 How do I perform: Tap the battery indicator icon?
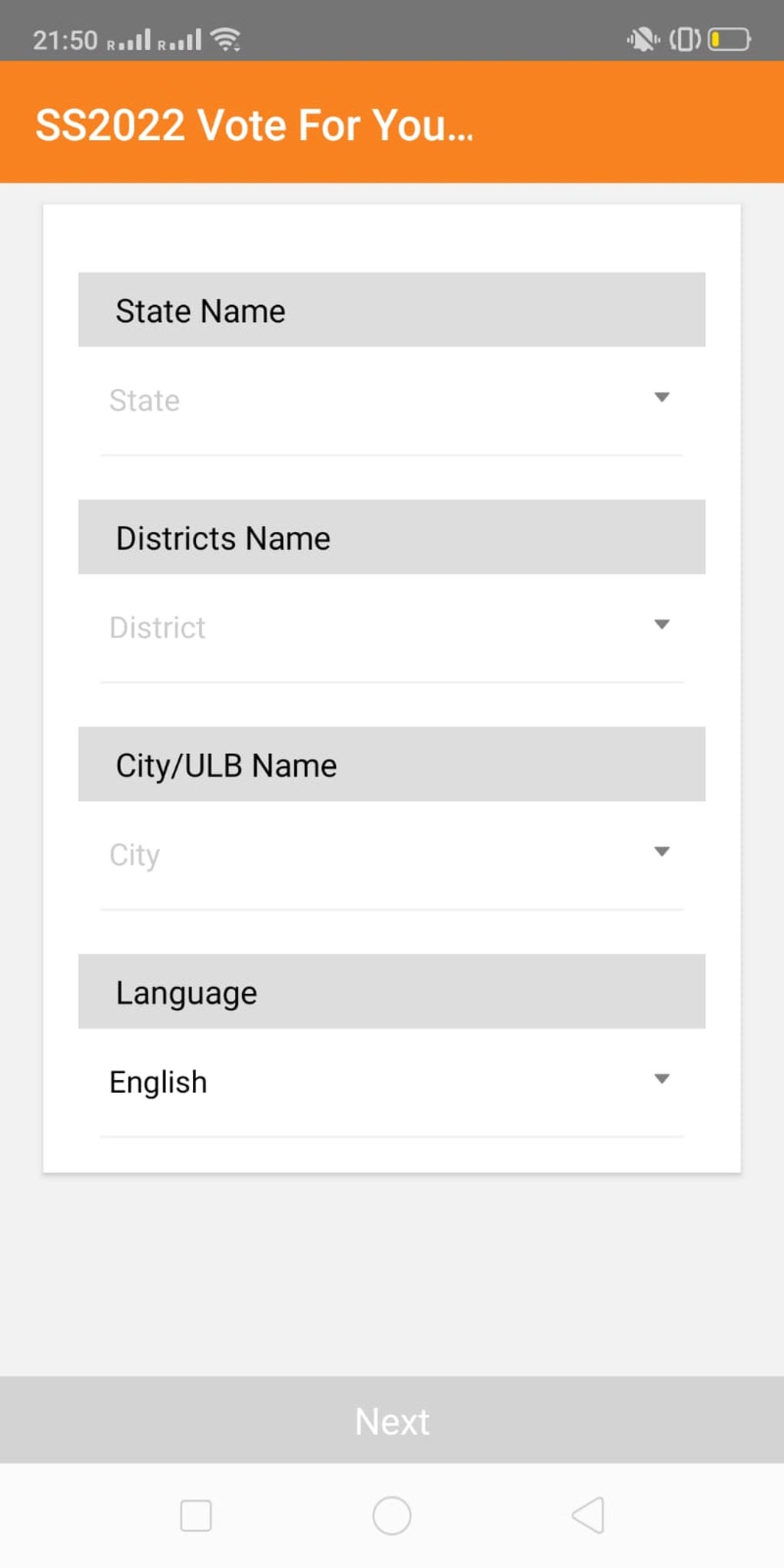[x=729, y=39]
